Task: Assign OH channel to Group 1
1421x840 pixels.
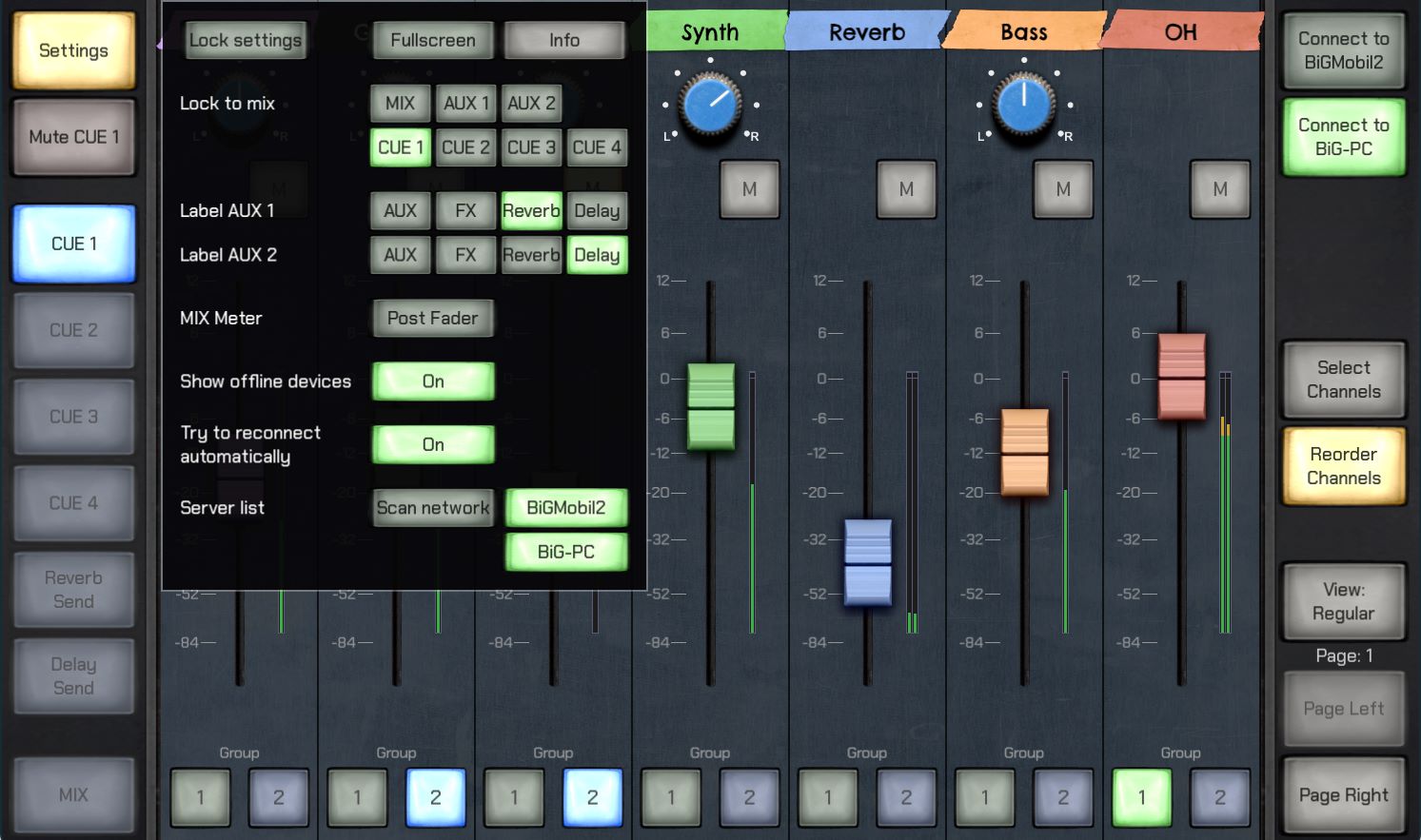Action: point(1141,797)
